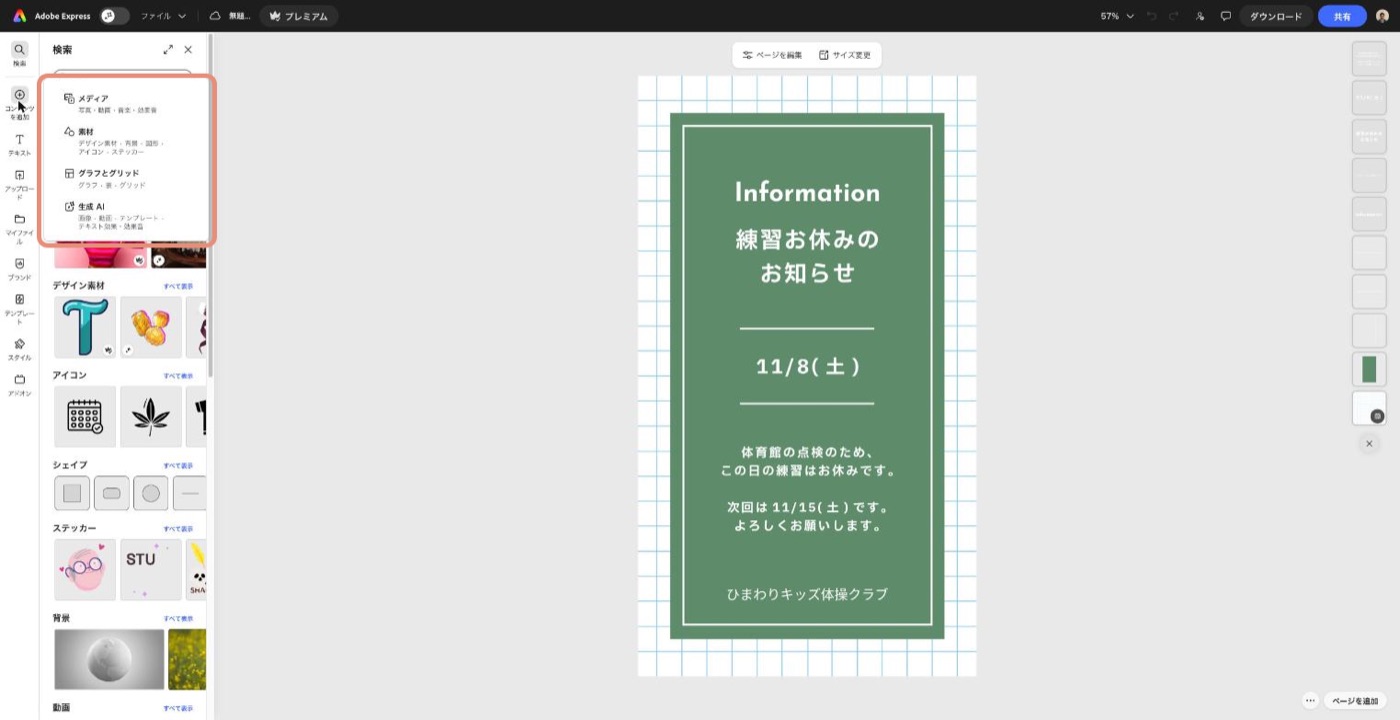1400x720 pixels.
Task: Click the ダウンロード button
Action: (x=1276, y=16)
